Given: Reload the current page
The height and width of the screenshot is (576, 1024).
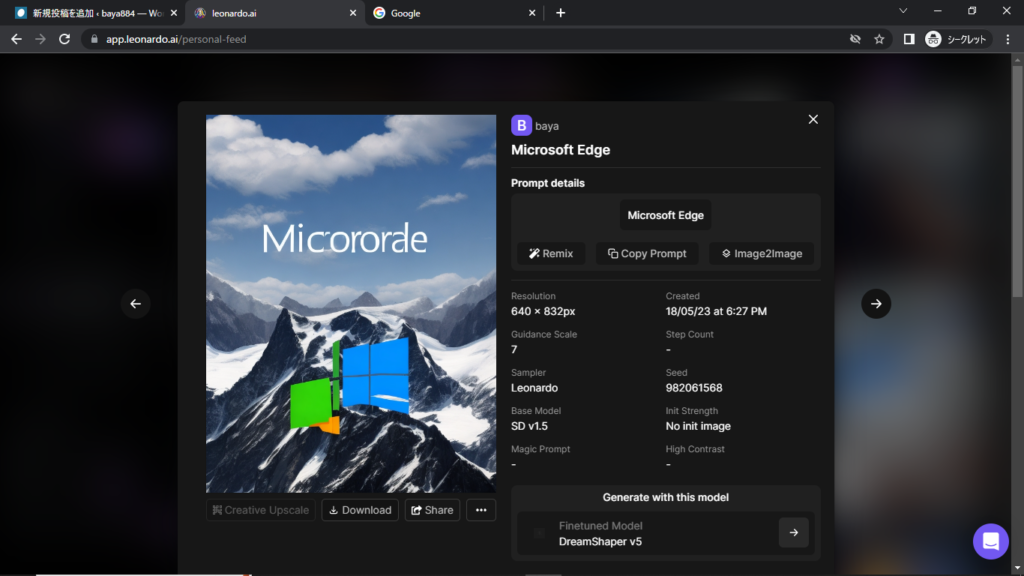Looking at the screenshot, I should (x=65, y=39).
